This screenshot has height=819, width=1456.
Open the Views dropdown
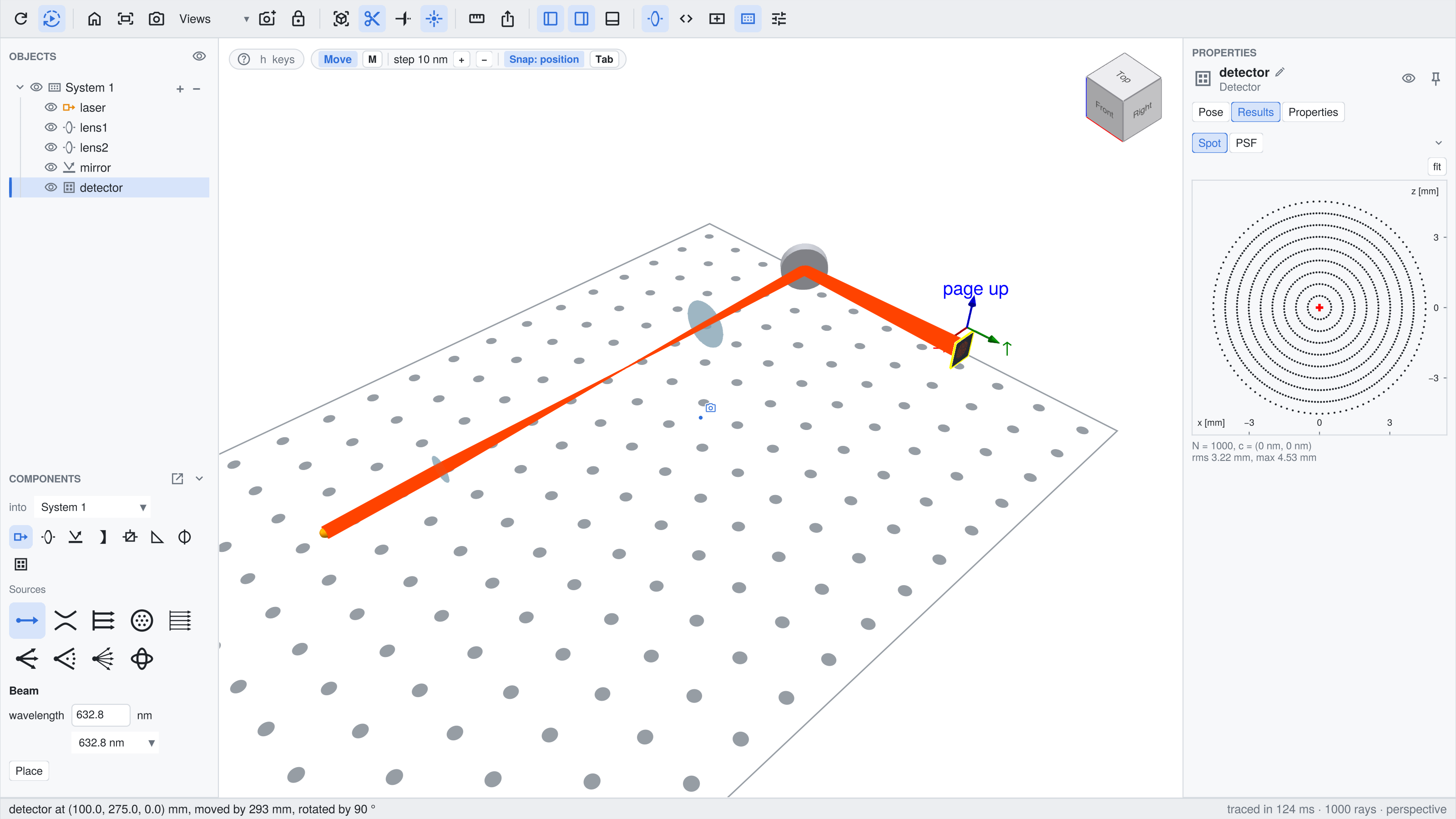214,19
